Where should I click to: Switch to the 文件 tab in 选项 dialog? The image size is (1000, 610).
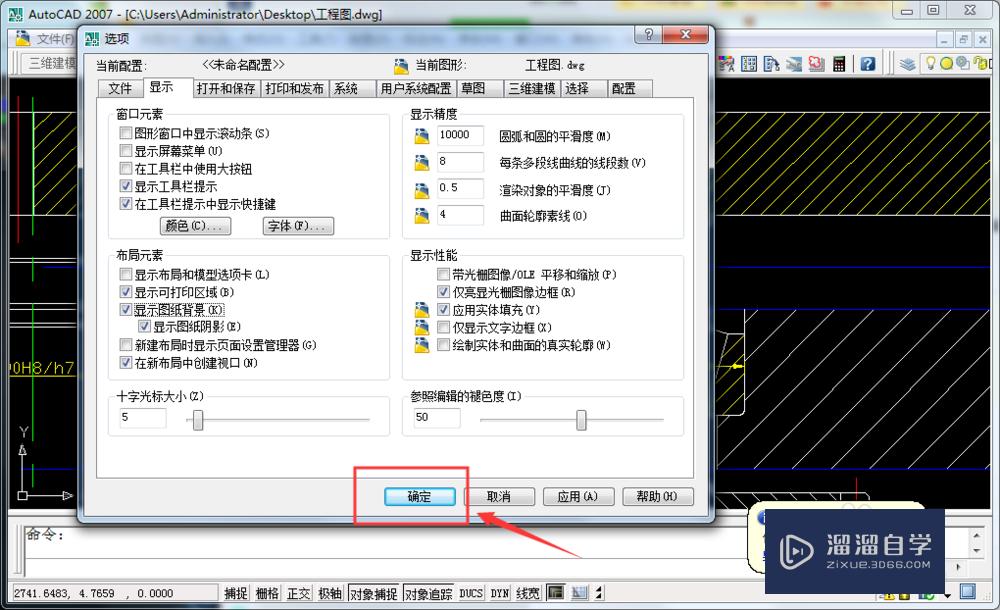tap(121, 89)
